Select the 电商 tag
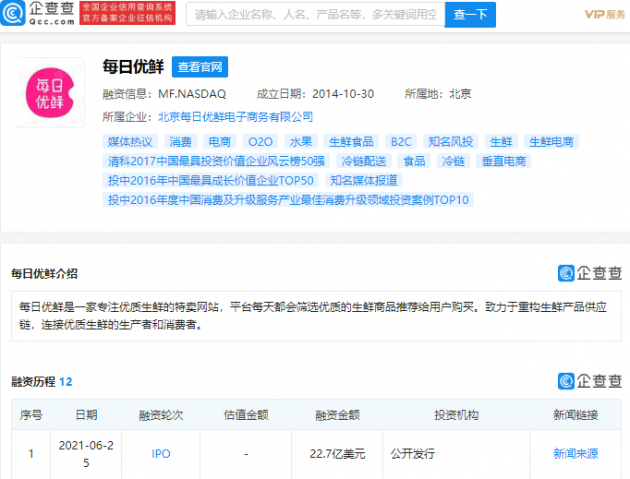The image size is (630, 479). 220,141
